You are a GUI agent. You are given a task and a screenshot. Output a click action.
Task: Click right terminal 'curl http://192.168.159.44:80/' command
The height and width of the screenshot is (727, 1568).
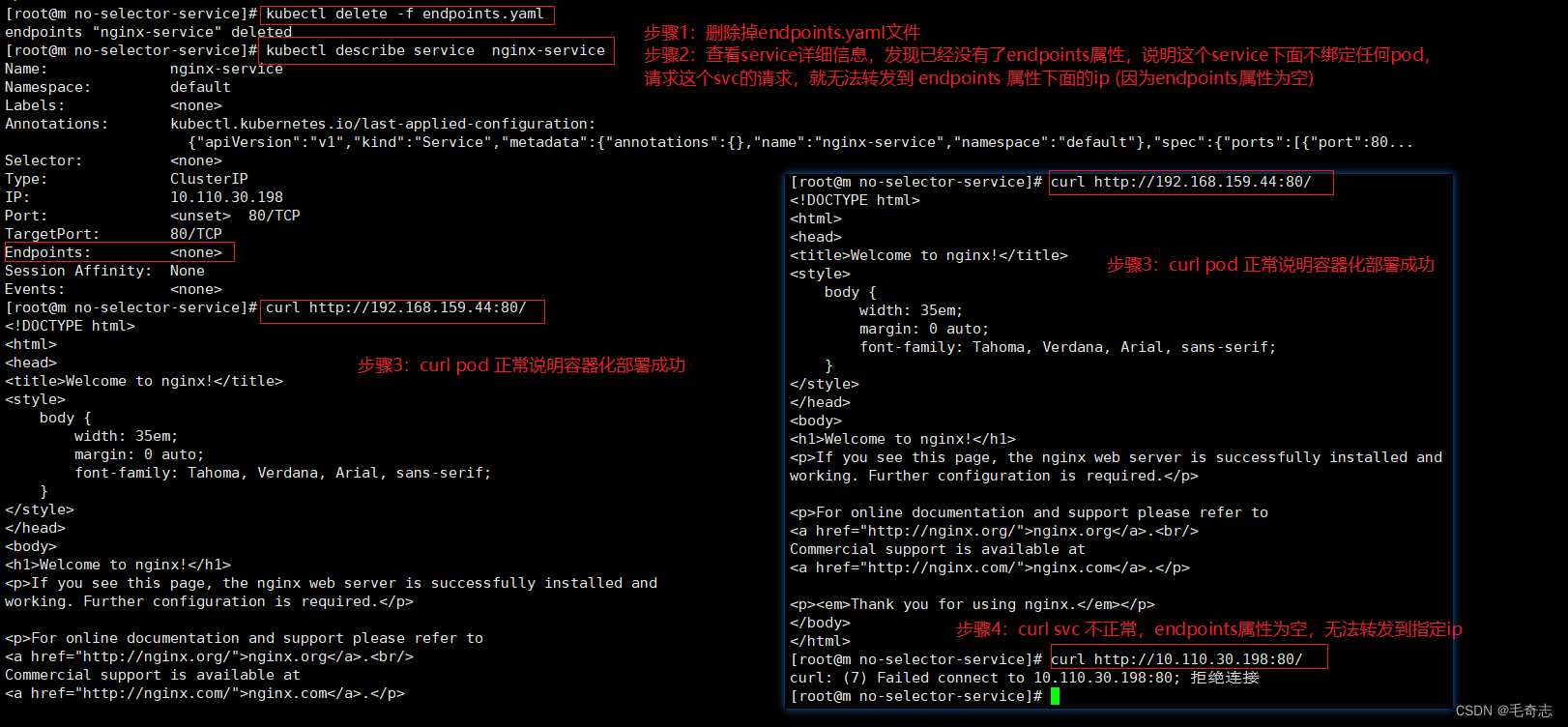pyautogui.click(x=1181, y=182)
